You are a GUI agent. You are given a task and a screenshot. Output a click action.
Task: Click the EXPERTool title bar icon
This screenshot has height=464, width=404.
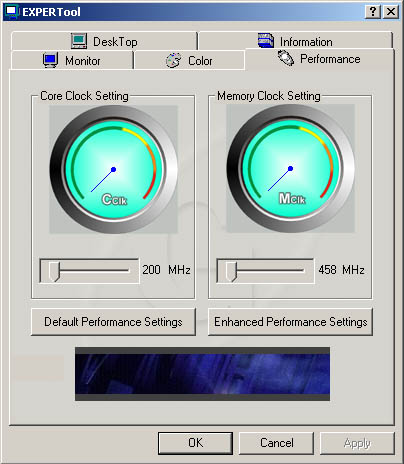point(11,12)
